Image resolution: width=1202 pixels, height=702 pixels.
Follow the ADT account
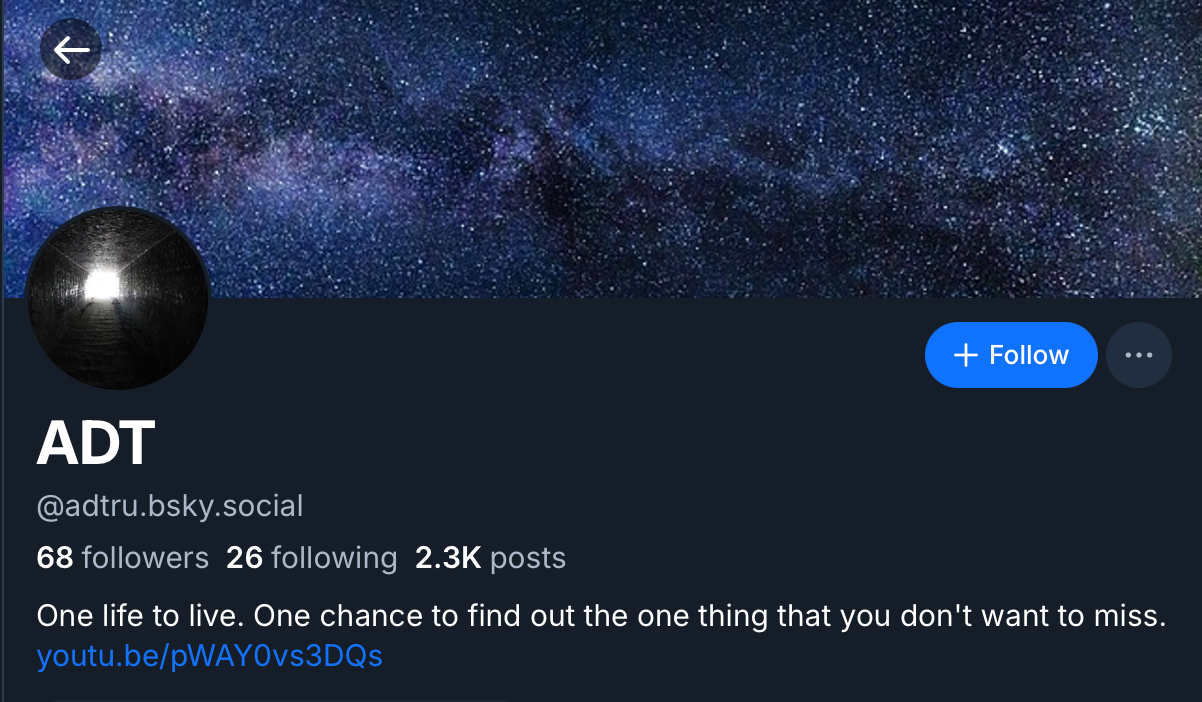click(x=1011, y=355)
